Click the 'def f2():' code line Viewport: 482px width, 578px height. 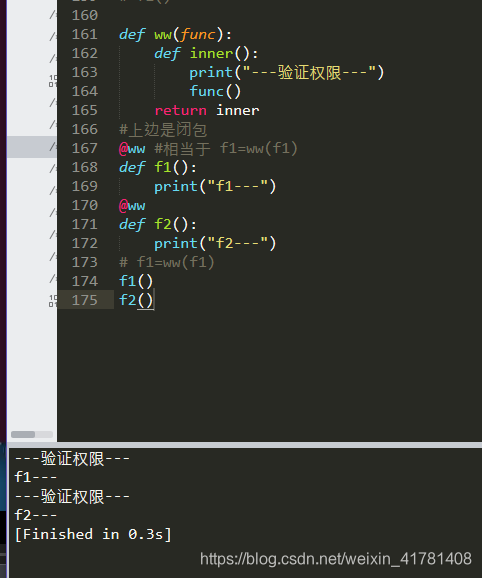[158, 224]
